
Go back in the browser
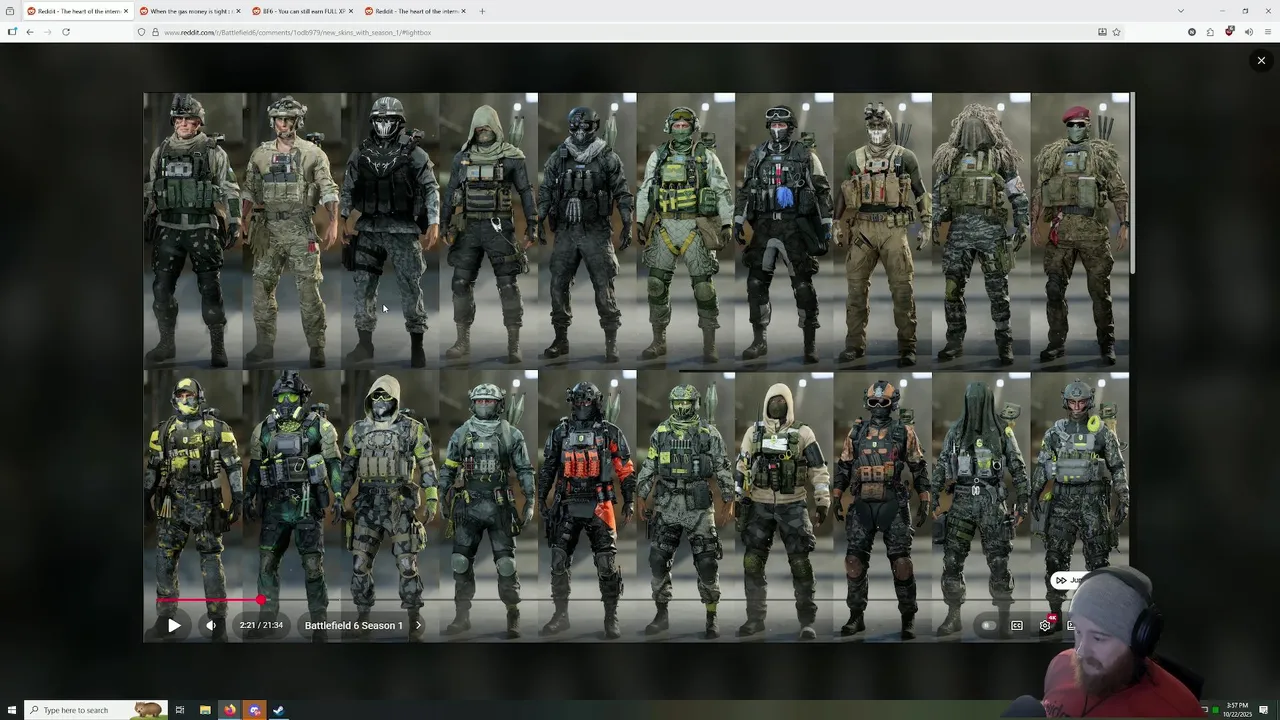(30, 32)
